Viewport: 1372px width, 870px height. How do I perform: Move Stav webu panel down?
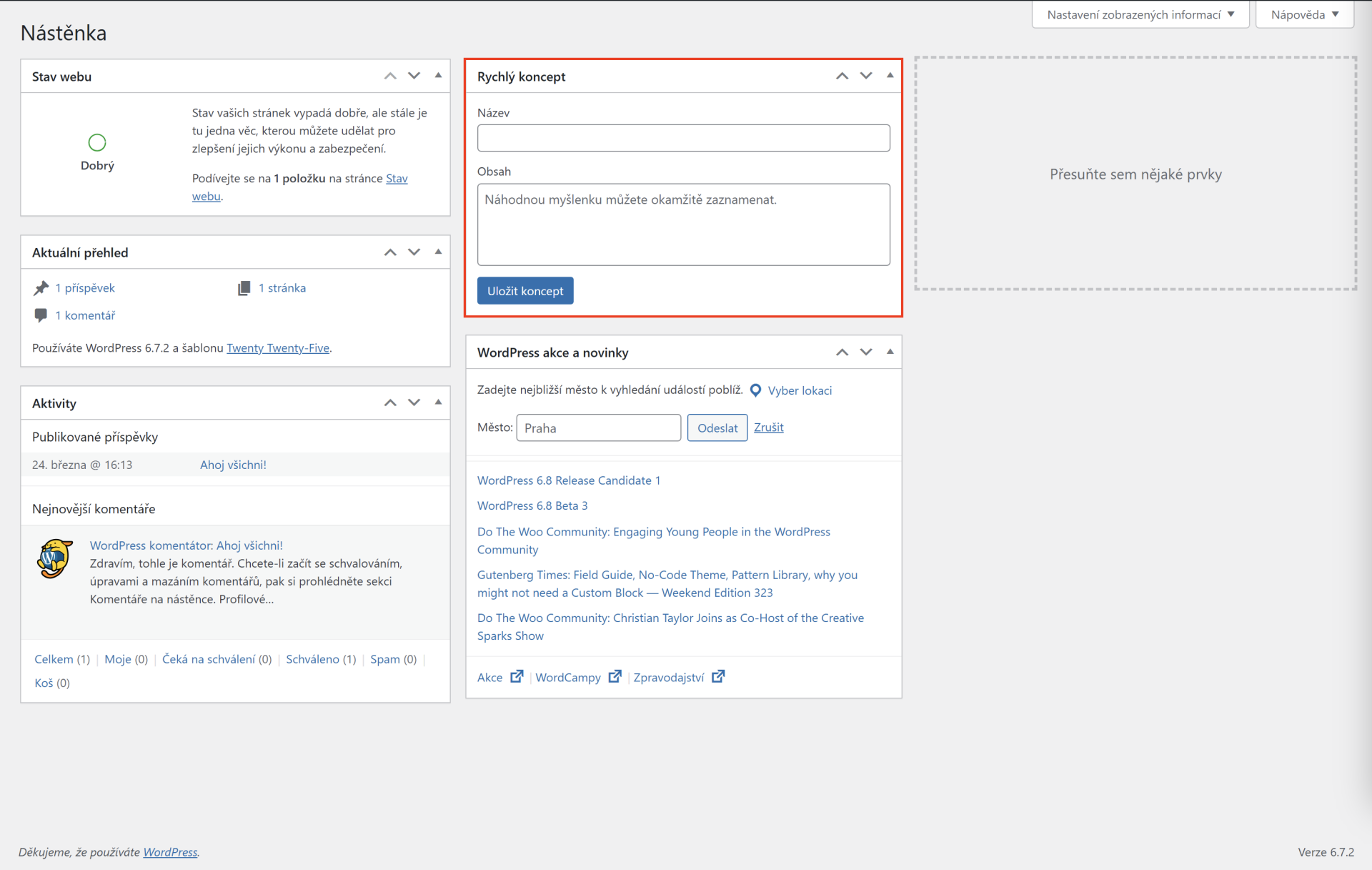(x=414, y=76)
